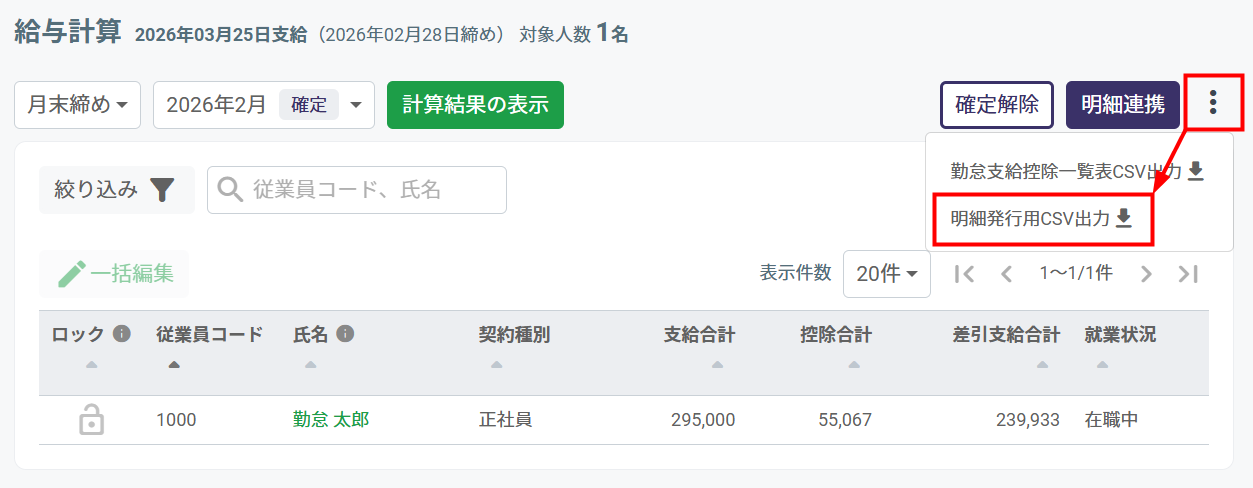Jump to the last page of results
Image resolution: width=1253 pixels, height=488 pixels.
tap(1188, 274)
